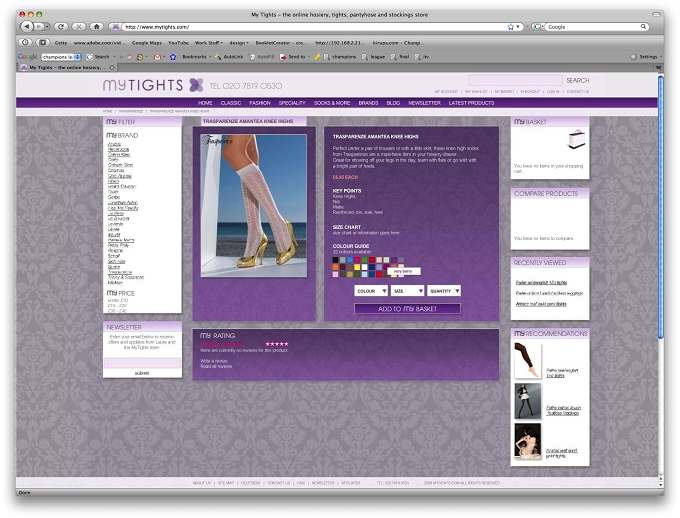Focus the site search input field
The image size is (680, 518).
[x=515, y=80]
